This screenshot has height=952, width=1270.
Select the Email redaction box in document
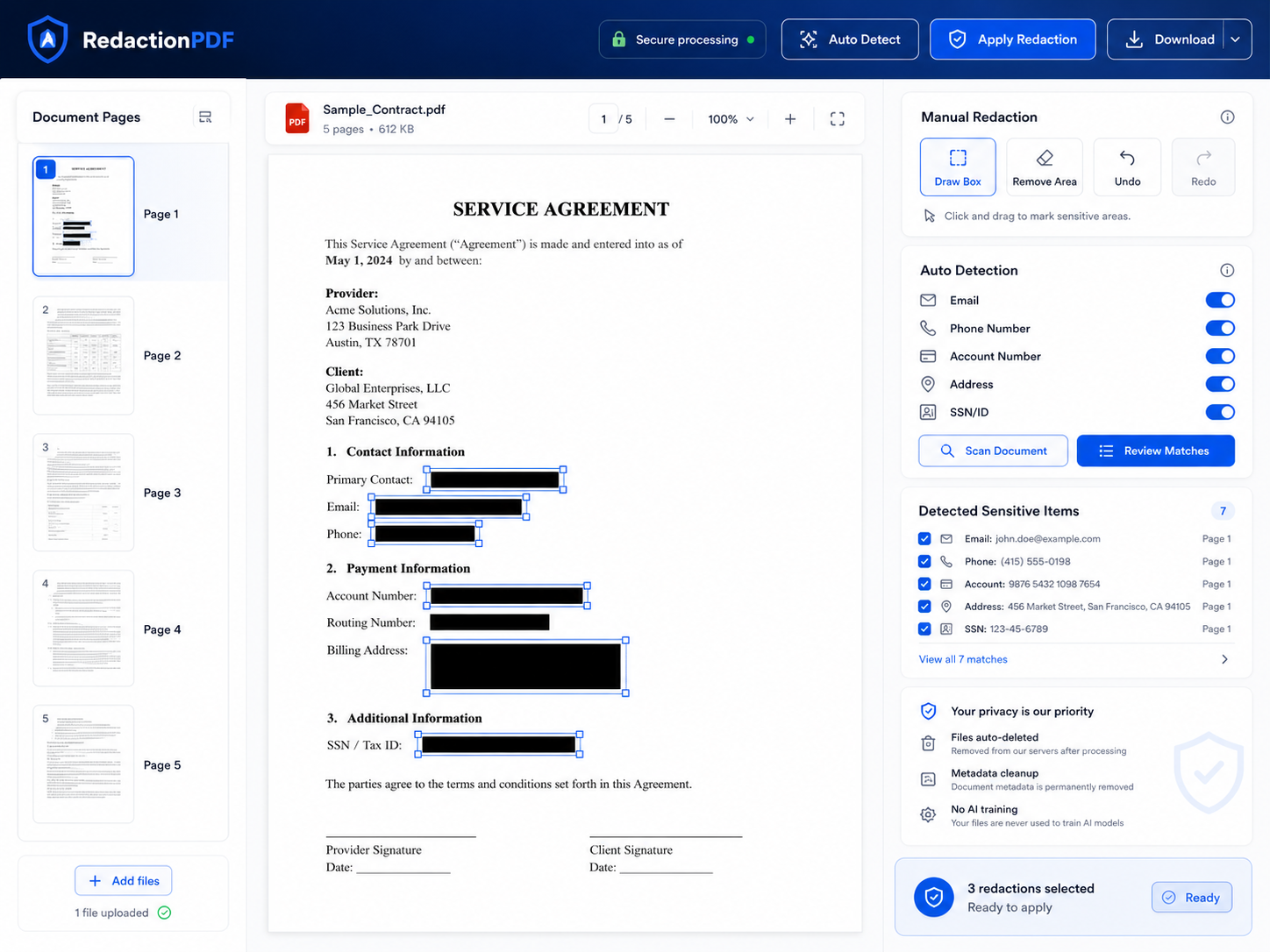click(449, 507)
